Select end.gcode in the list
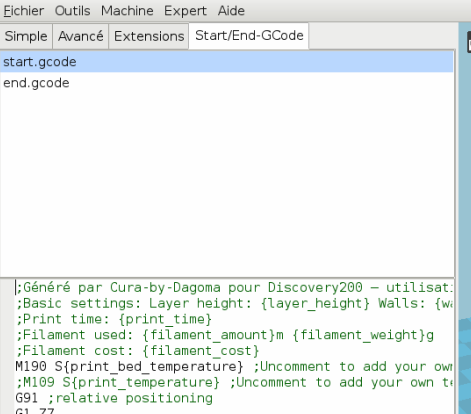 point(227,83)
